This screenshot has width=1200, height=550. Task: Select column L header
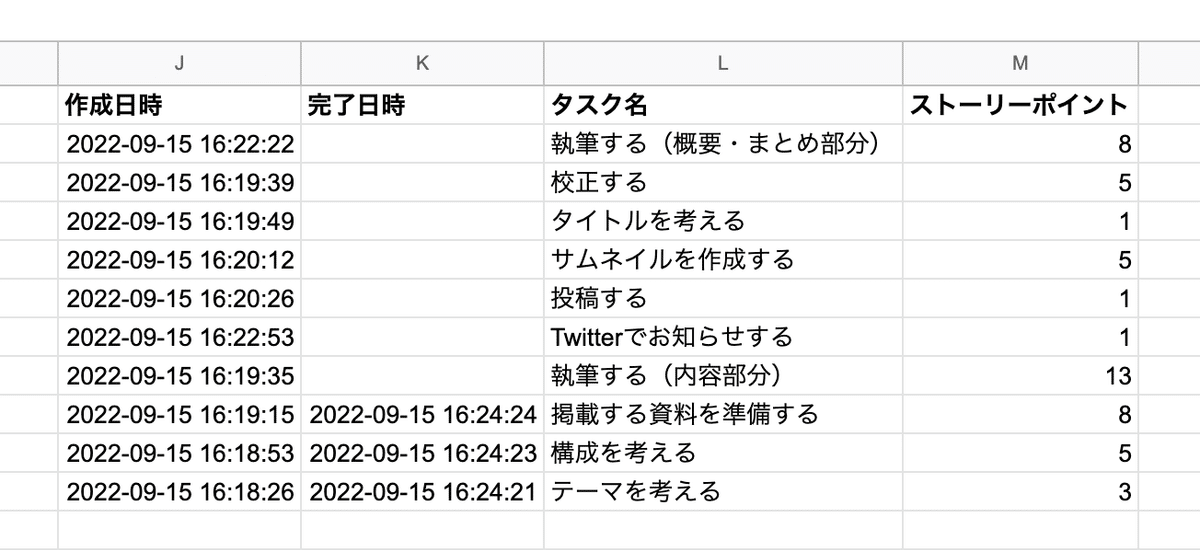tap(723, 63)
